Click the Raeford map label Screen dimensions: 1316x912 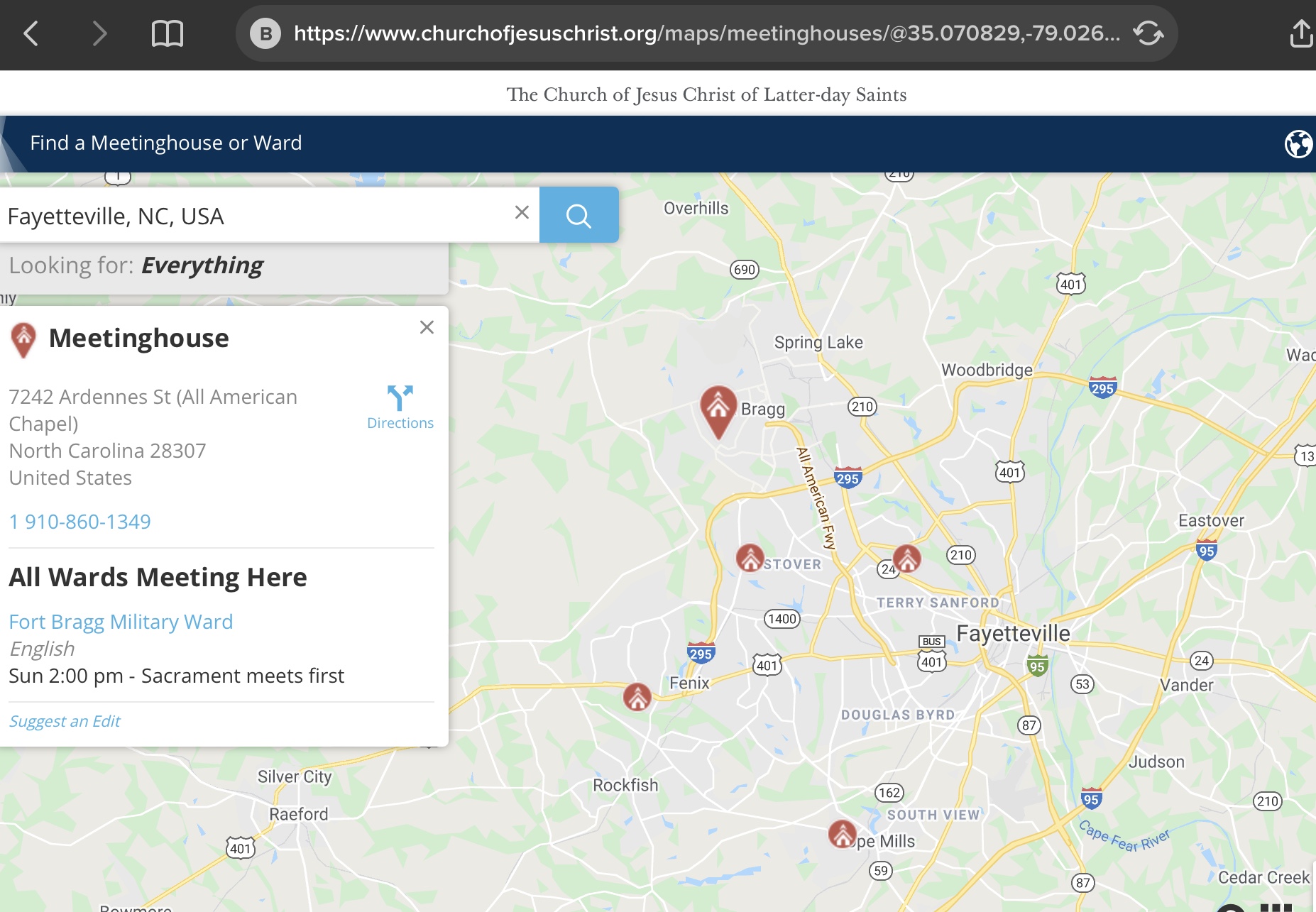click(299, 814)
